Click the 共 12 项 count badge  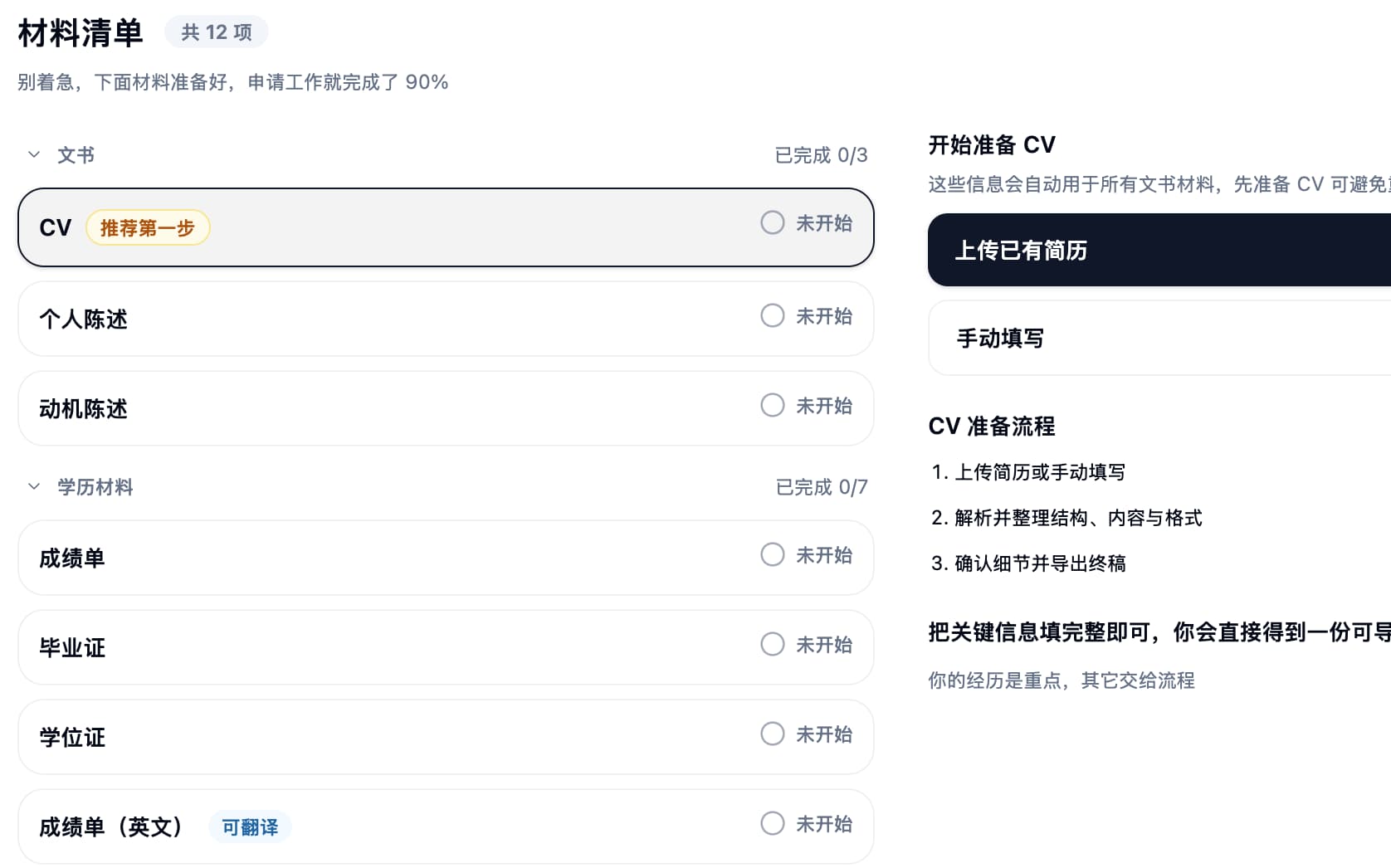(216, 32)
